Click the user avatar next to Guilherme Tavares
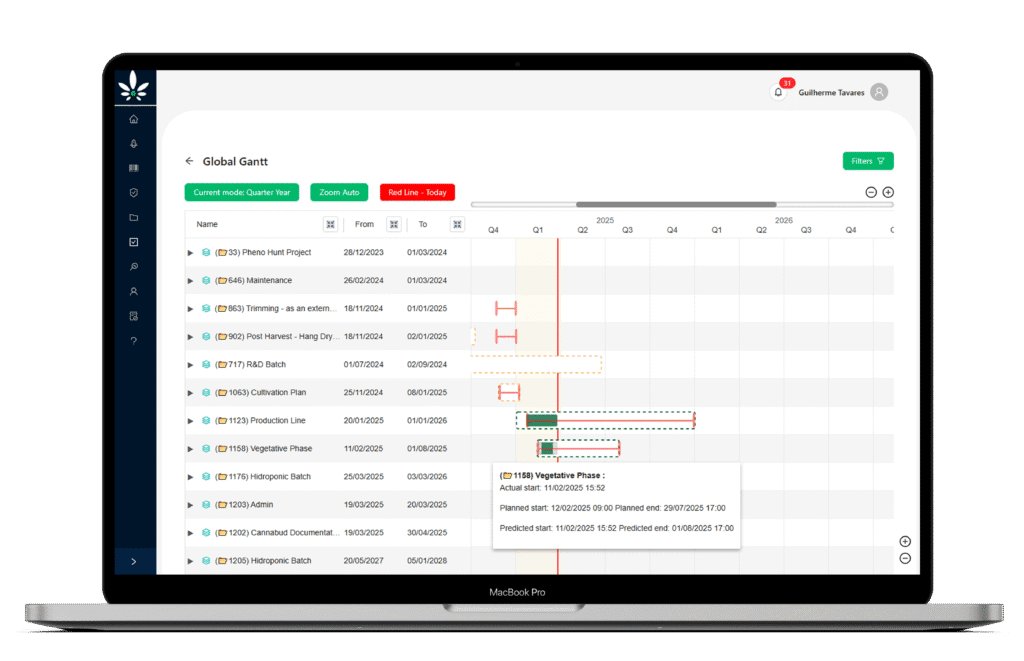Image resolution: width=1024 pixels, height=661 pixels. [879, 92]
